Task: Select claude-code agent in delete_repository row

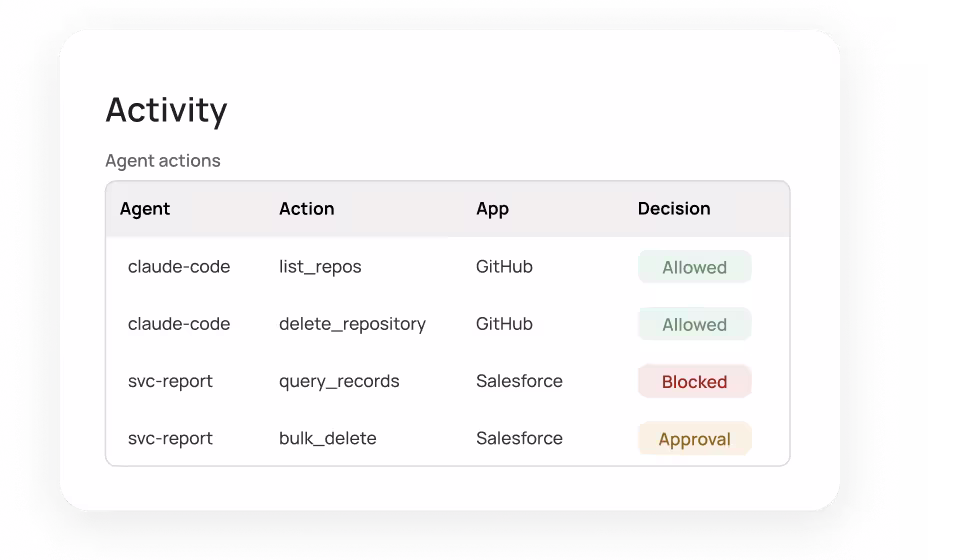Action: [x=179, y=324]
